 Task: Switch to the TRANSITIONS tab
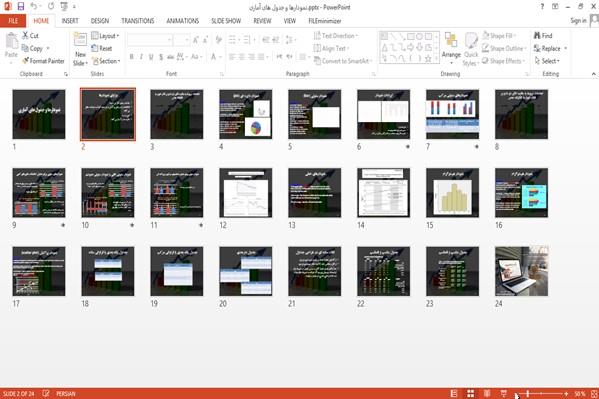(x=138, y=21)
